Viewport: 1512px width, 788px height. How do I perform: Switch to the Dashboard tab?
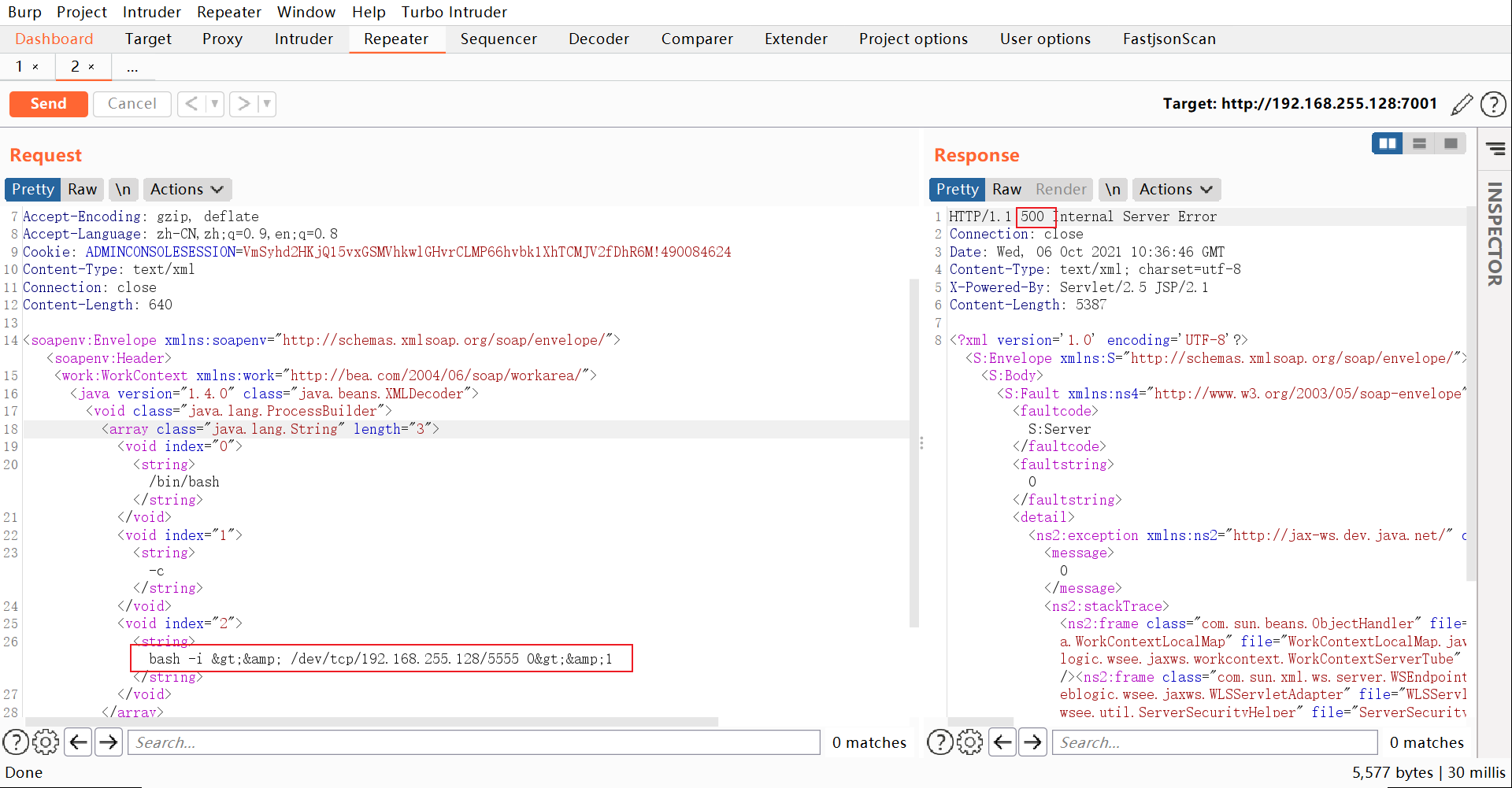(54, 39)
